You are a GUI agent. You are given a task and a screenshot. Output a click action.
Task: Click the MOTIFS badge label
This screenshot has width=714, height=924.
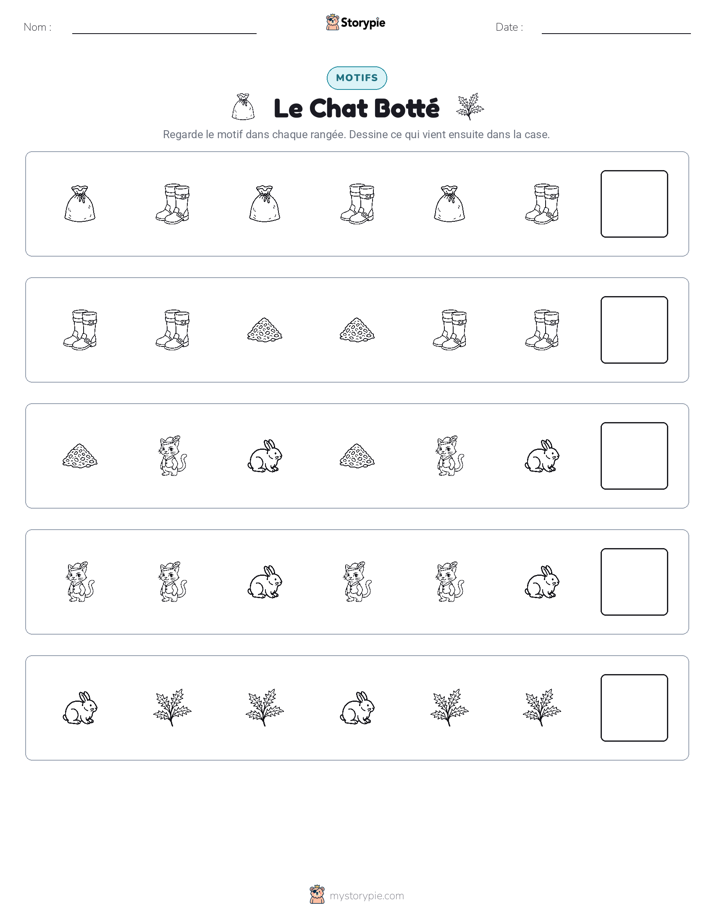point(357,78)
